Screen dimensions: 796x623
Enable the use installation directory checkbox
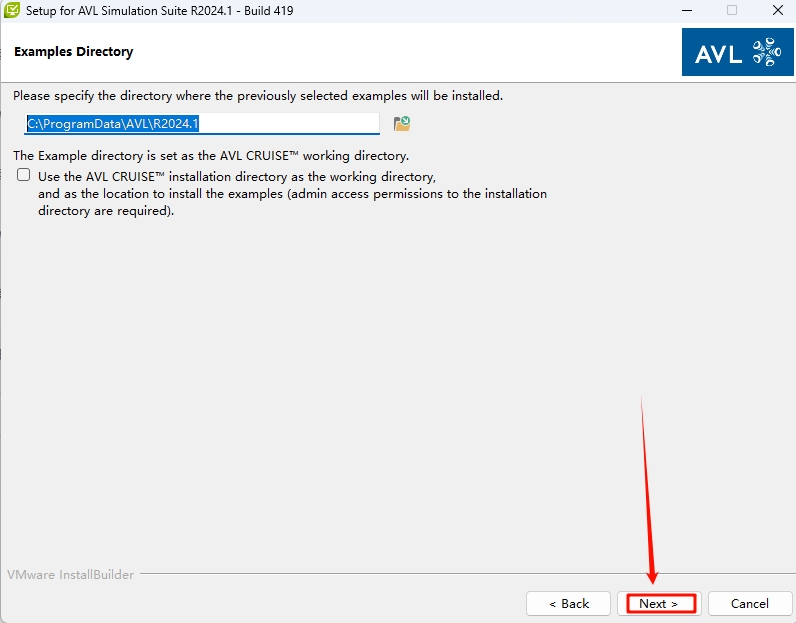point(24,175)
